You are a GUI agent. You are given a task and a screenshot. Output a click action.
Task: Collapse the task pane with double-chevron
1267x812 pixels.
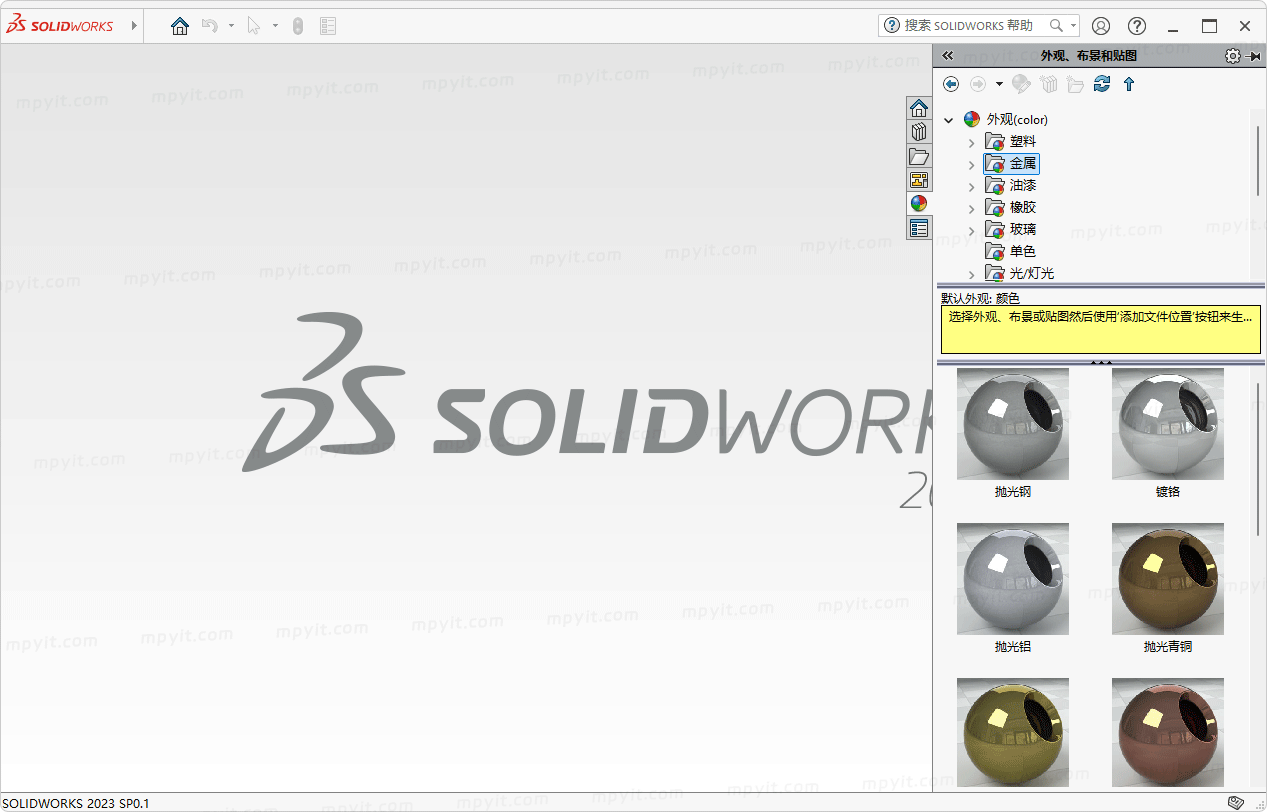point(948,56)
